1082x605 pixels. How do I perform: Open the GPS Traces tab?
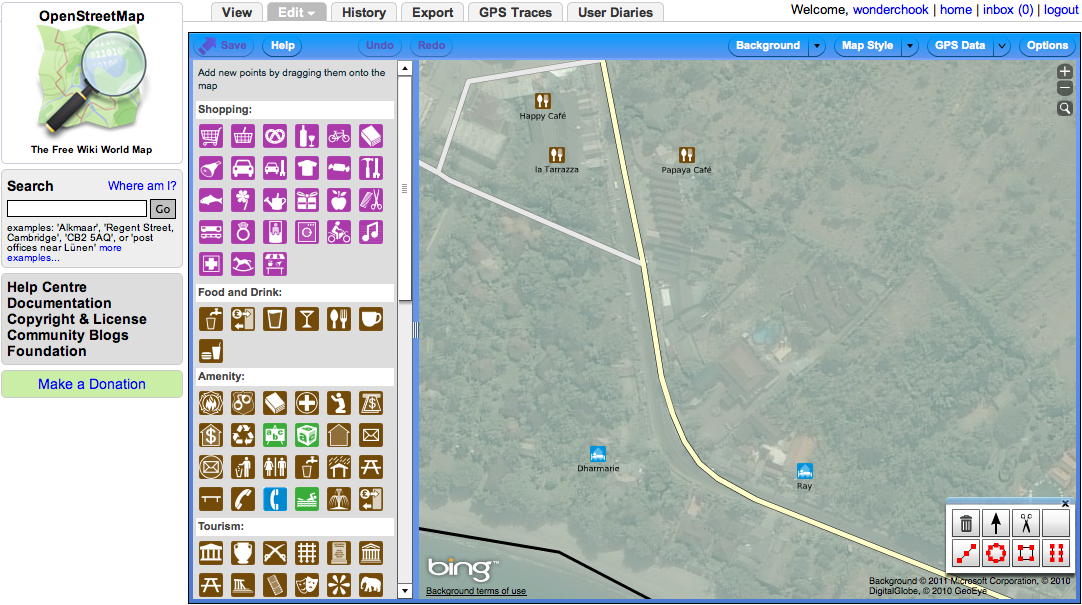click(x=515, y=12)
